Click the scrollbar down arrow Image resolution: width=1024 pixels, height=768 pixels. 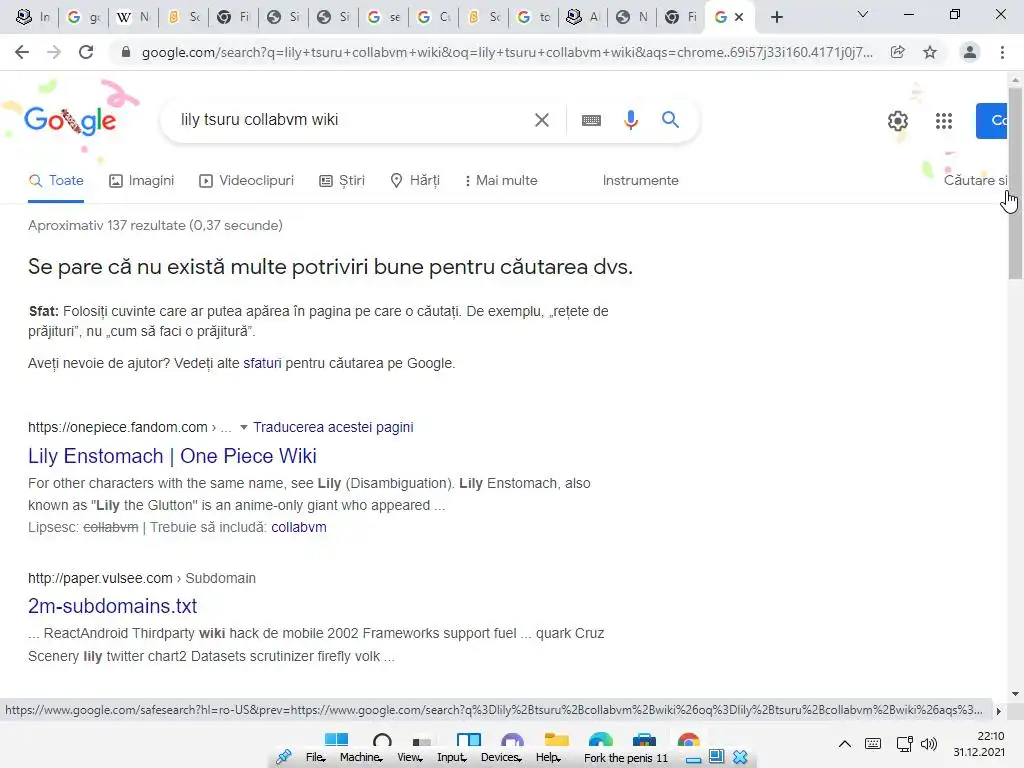(x=1015, y=694)
